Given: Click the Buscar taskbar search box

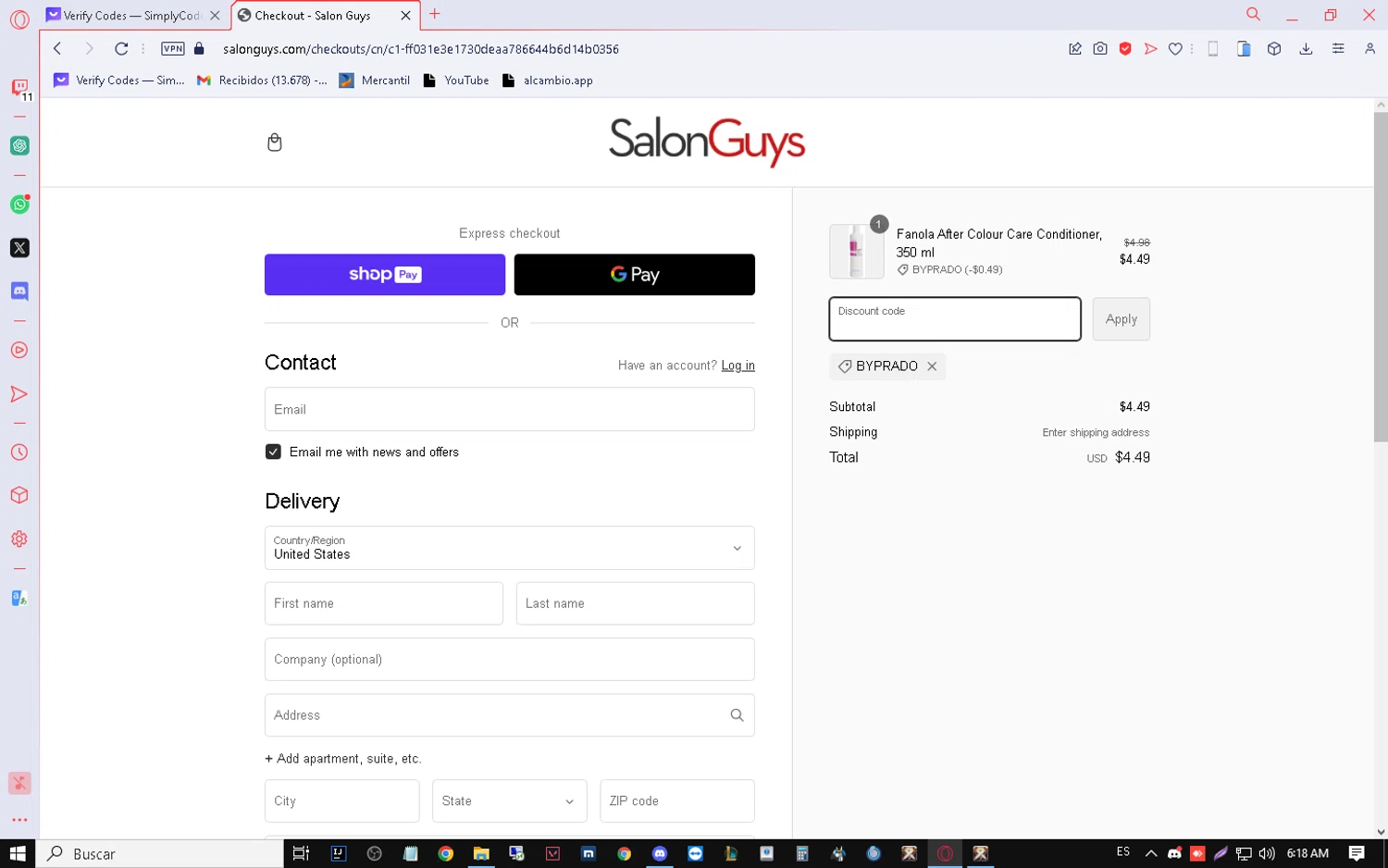Looking at the screenshot, I should point(159,854).
